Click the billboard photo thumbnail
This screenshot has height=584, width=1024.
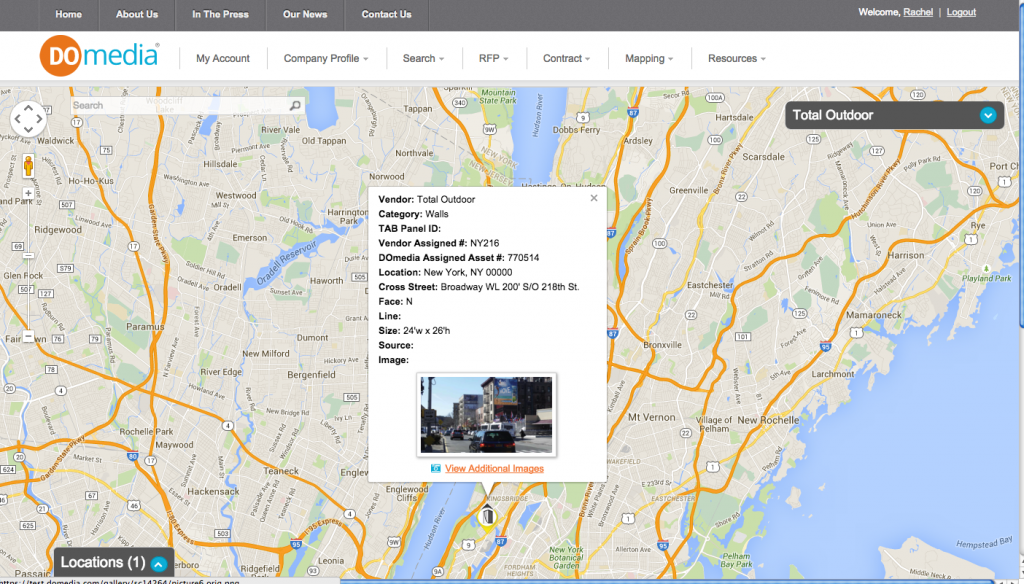click(x=487, y=415)
